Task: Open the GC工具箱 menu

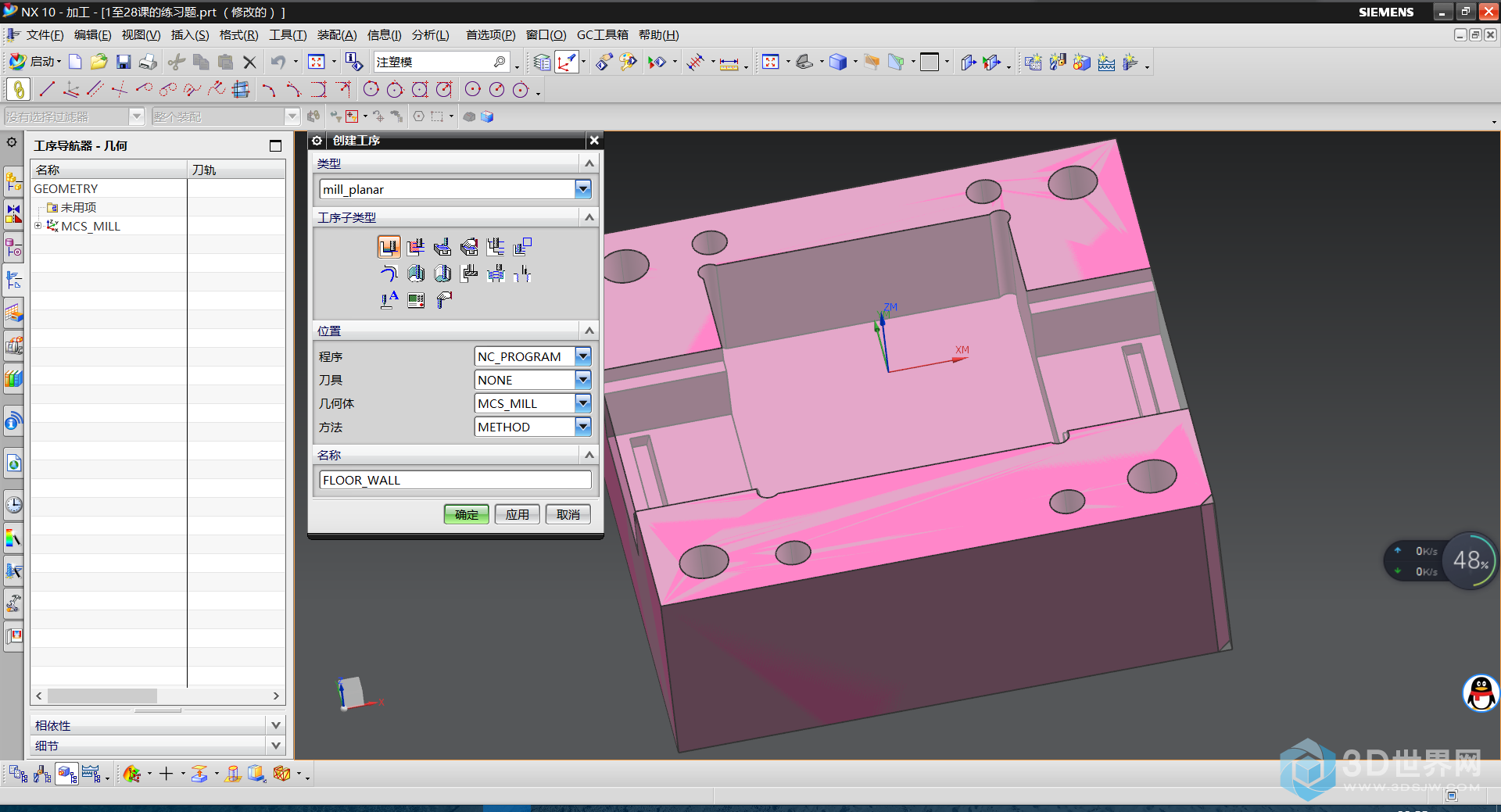Action: tap(602, 35)
